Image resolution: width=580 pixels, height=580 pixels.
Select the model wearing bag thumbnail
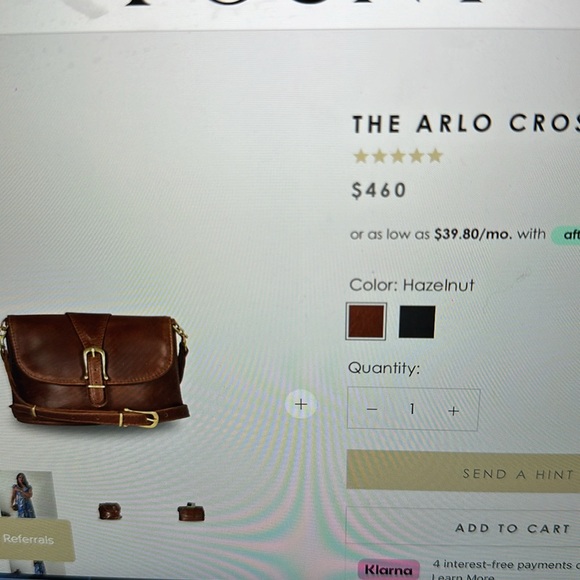tap(27, 496)
